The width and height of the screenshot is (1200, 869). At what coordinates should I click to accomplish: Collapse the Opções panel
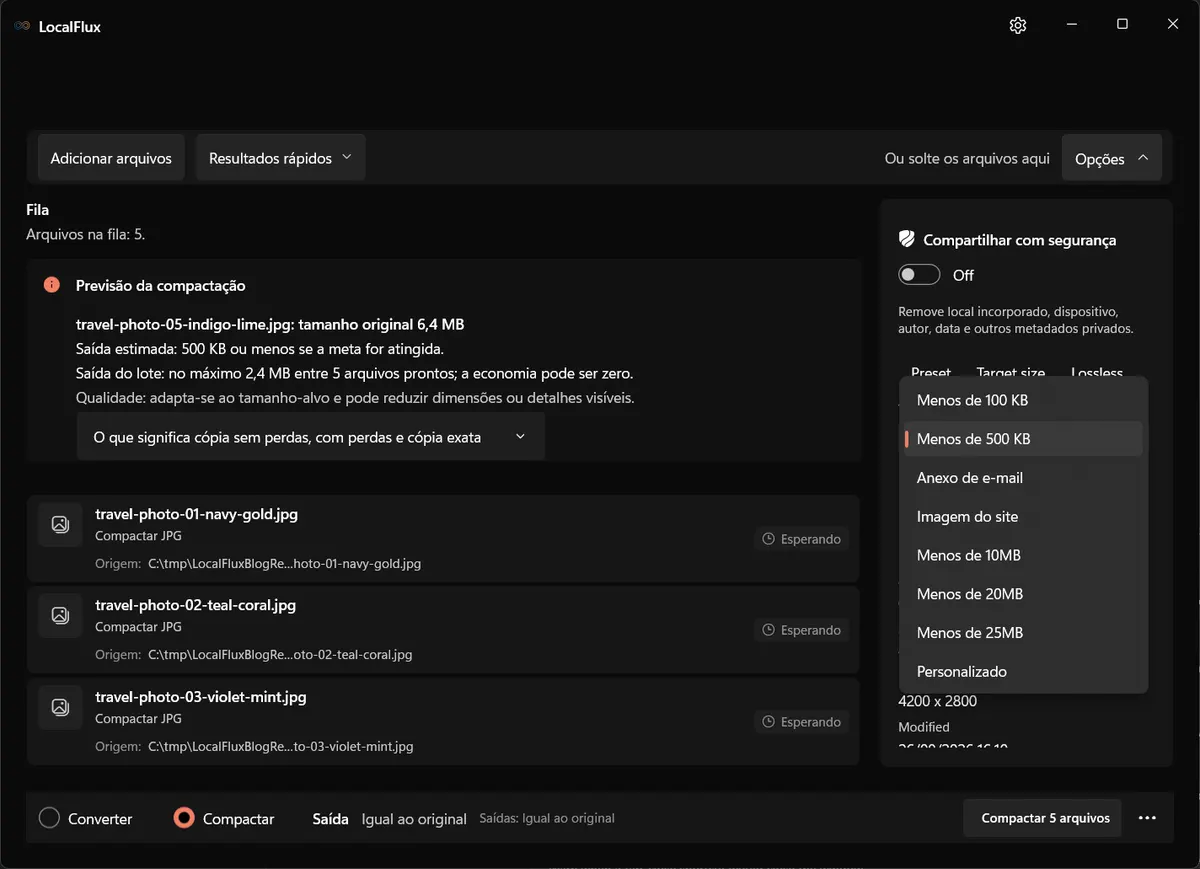[x=1112, y=158]
